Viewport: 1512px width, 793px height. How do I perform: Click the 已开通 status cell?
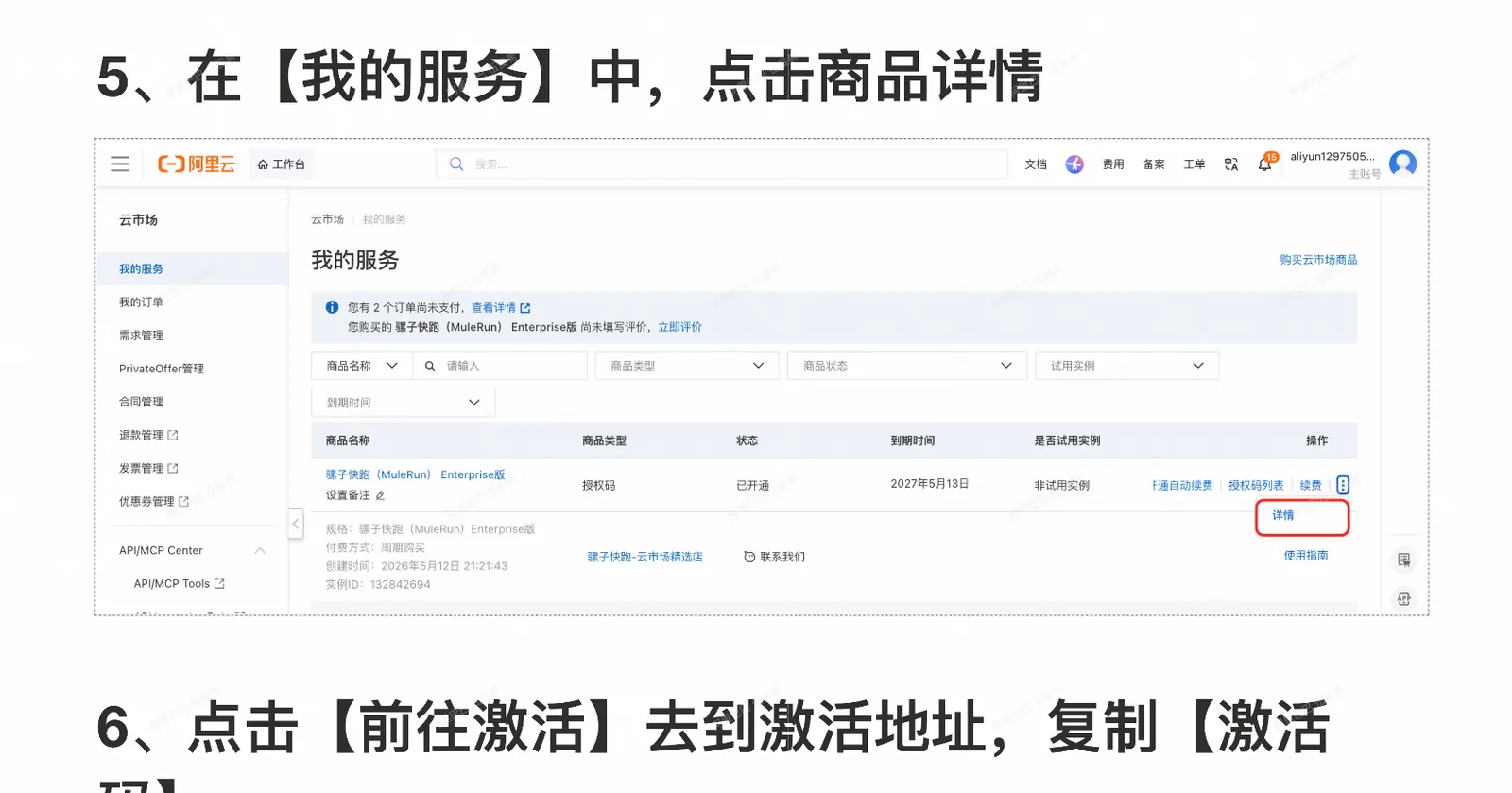pyautogui.click(x=753, y=486)
